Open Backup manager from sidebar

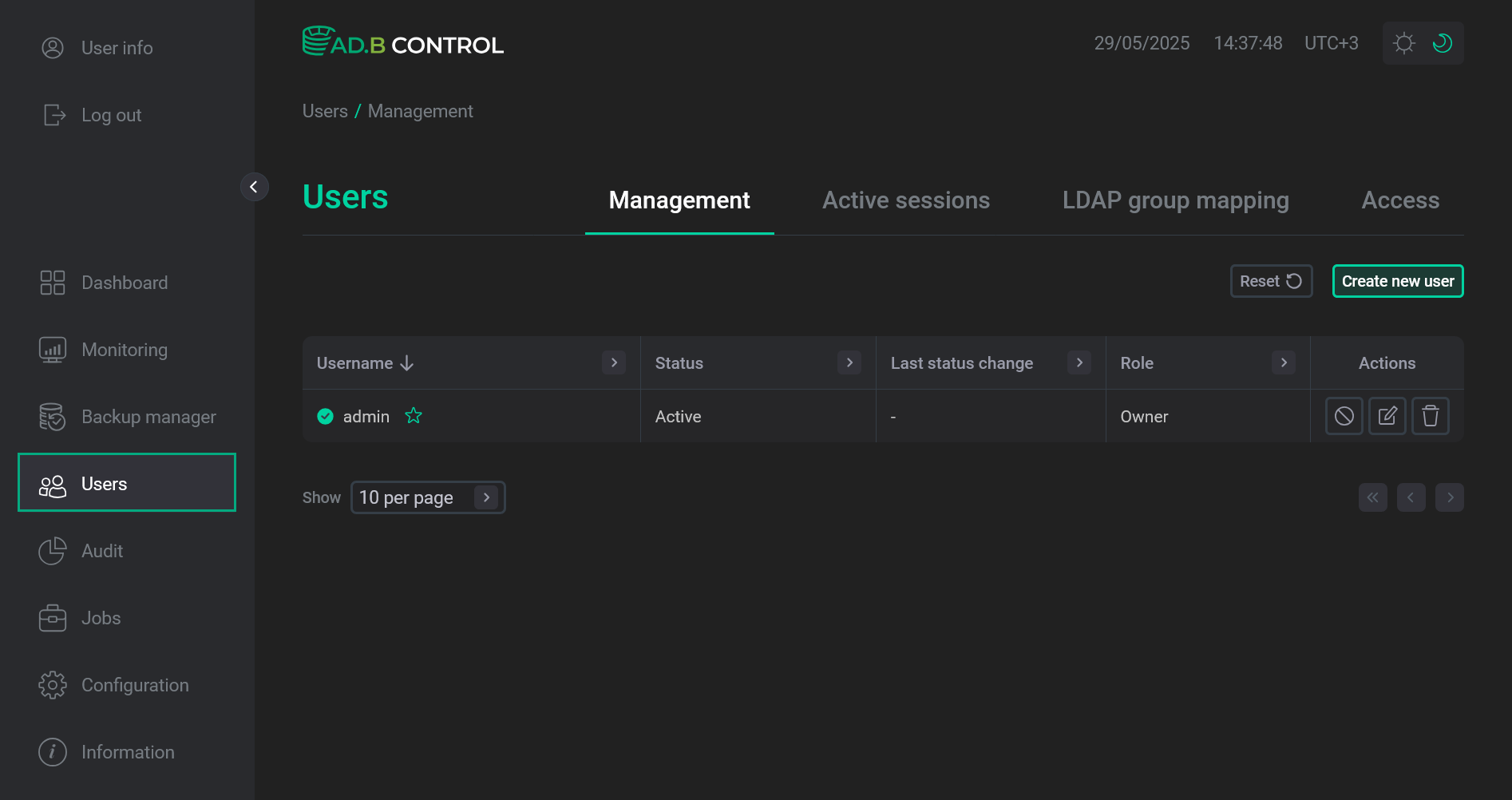coord(148,416)
